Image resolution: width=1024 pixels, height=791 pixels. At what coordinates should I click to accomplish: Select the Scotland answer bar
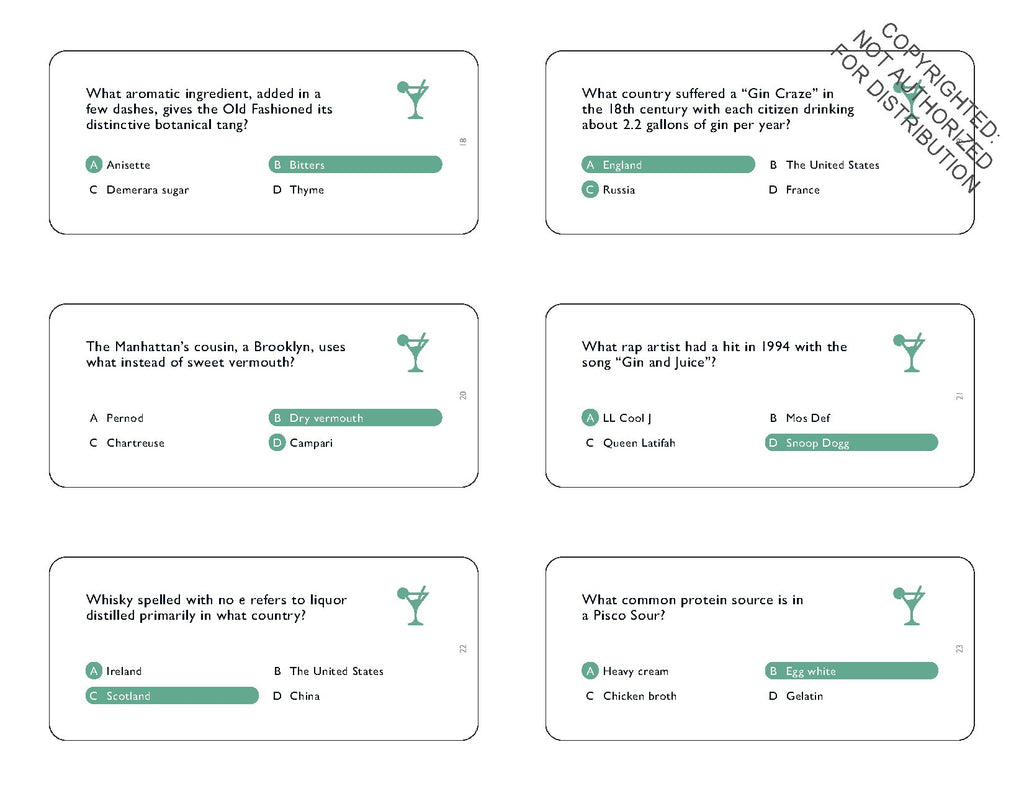[172, 696]
